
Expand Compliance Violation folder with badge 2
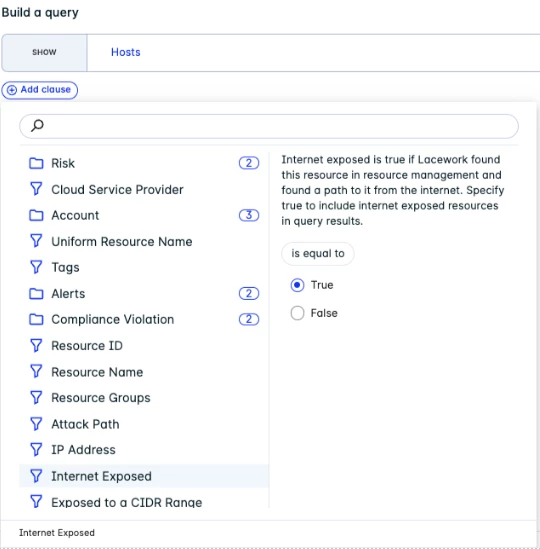tap(144, 319)
